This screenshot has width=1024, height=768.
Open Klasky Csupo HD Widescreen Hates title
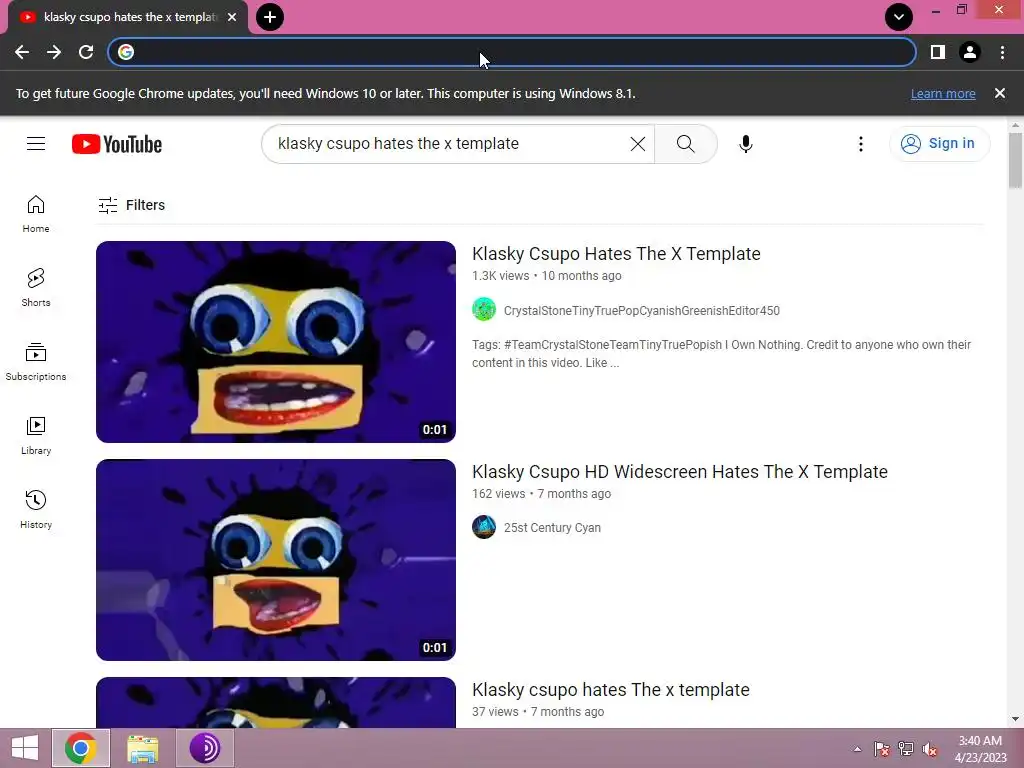[x=680, y=472]
